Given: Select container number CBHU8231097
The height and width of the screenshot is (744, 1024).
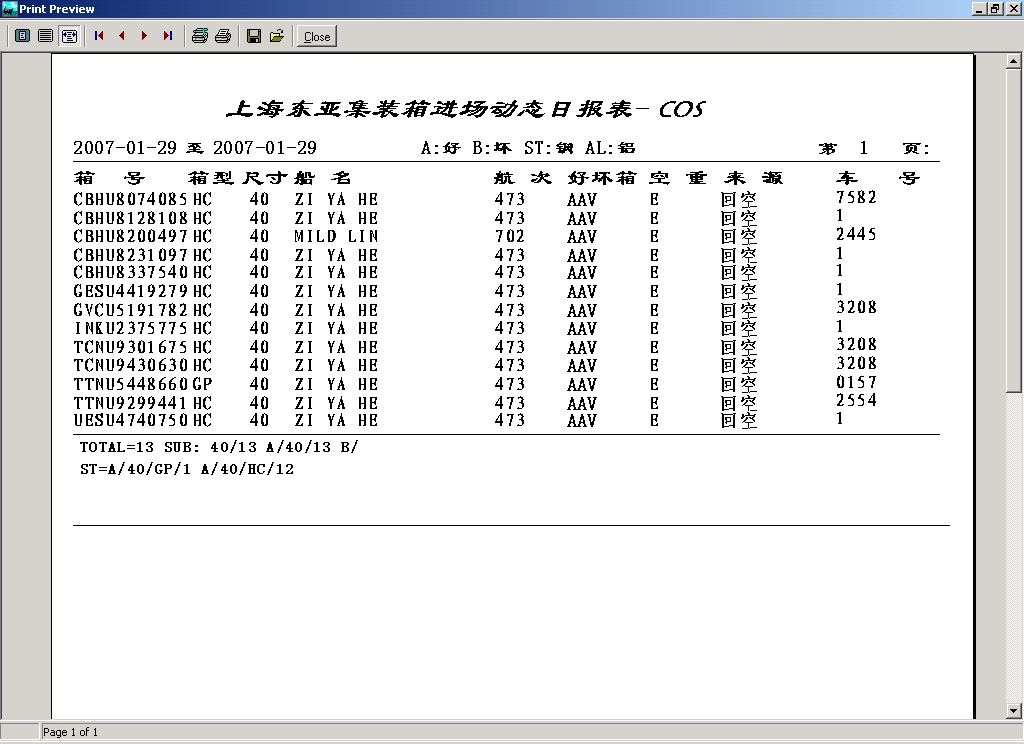Looking at the screenshot, I should [x=131, y=255].
